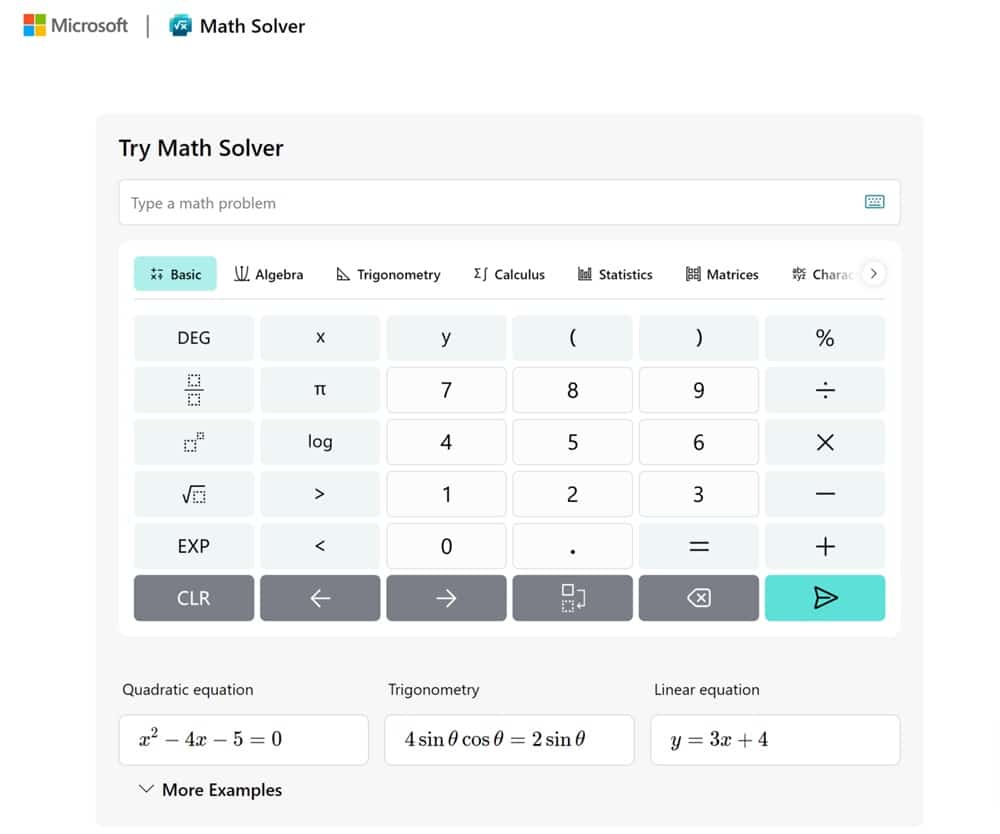The width and height of the screenshot is (1000, 834).
Task: Toggle the DEG angle mode key
Action: pos(194,338)
